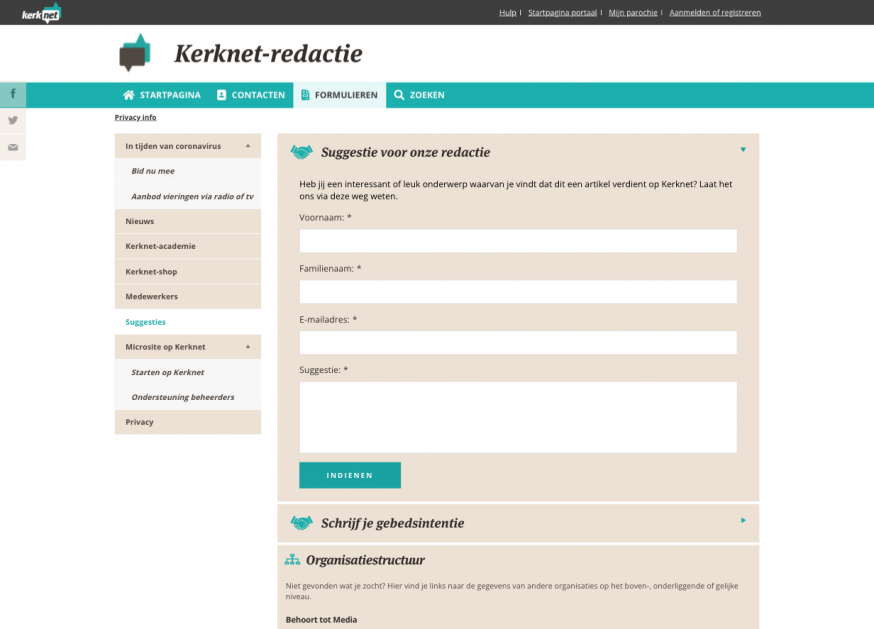The height and width of the screenshot is (629, 874).
Task: Click the Organisatiestructuur hierarchy icon
Action: [292, 559]
